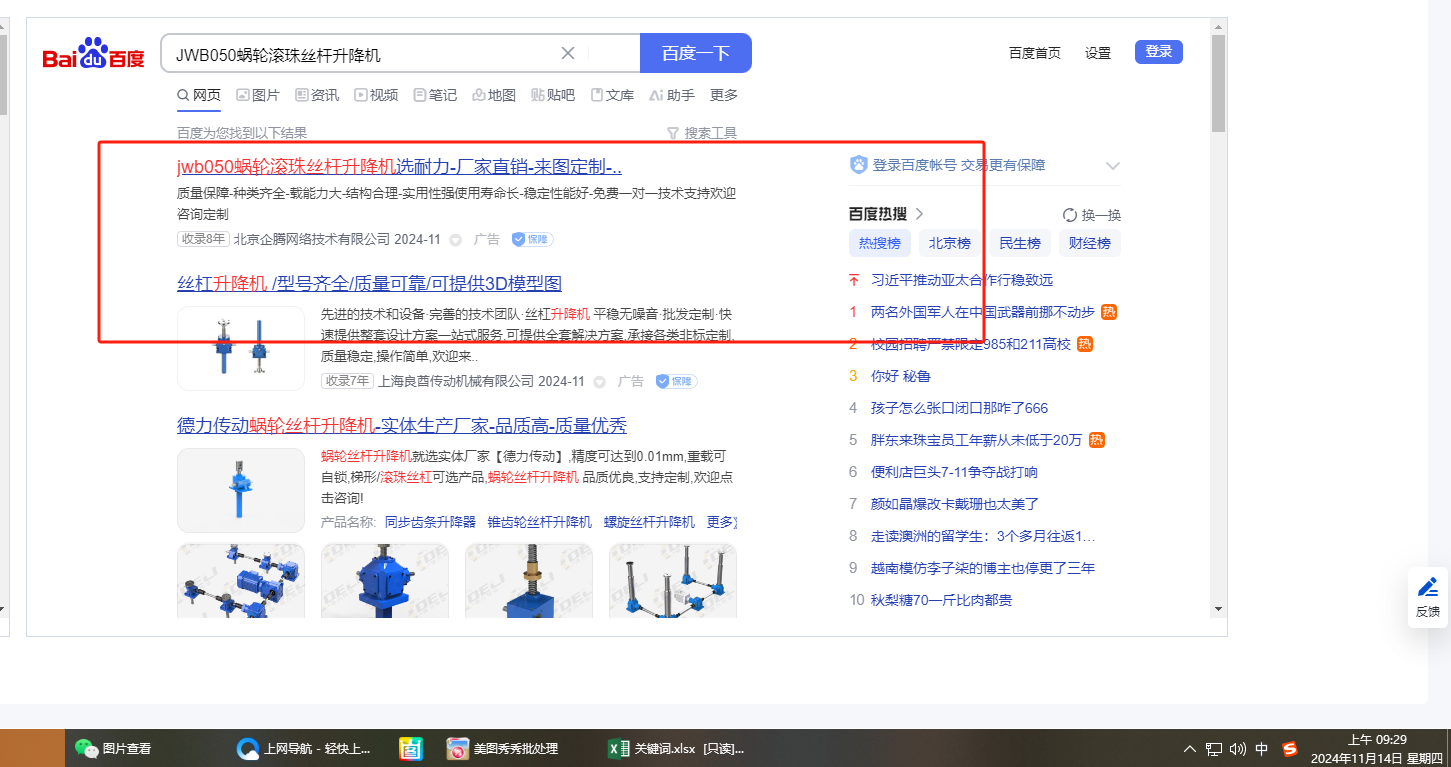The height and width of the screenshot is (767, 1451).
Task: Open the 锥齿轮丝杆升降机 product link
Action: click(540, 523)
